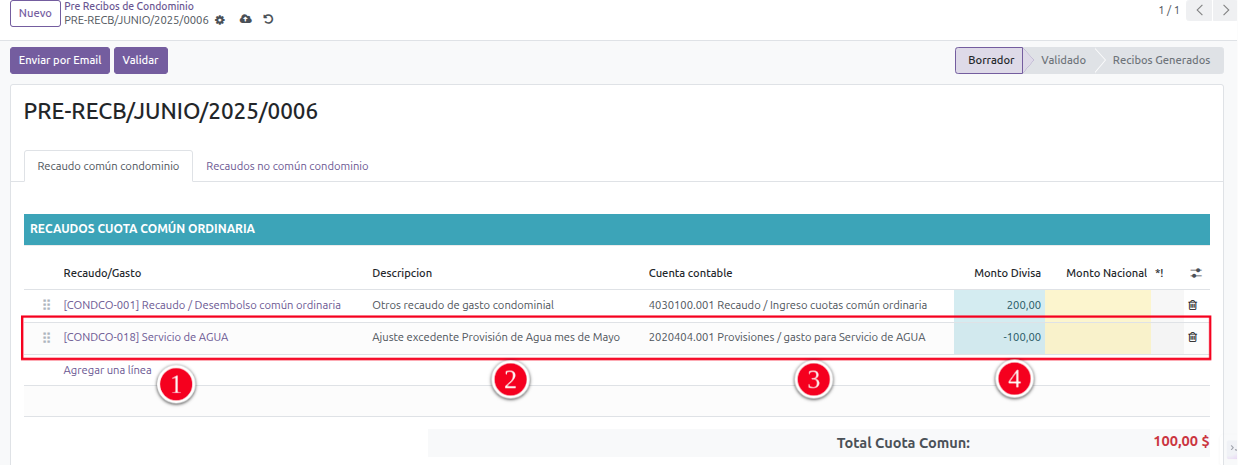Grab the drag handle of CONDCO-018 row

[x=46, y=338]
